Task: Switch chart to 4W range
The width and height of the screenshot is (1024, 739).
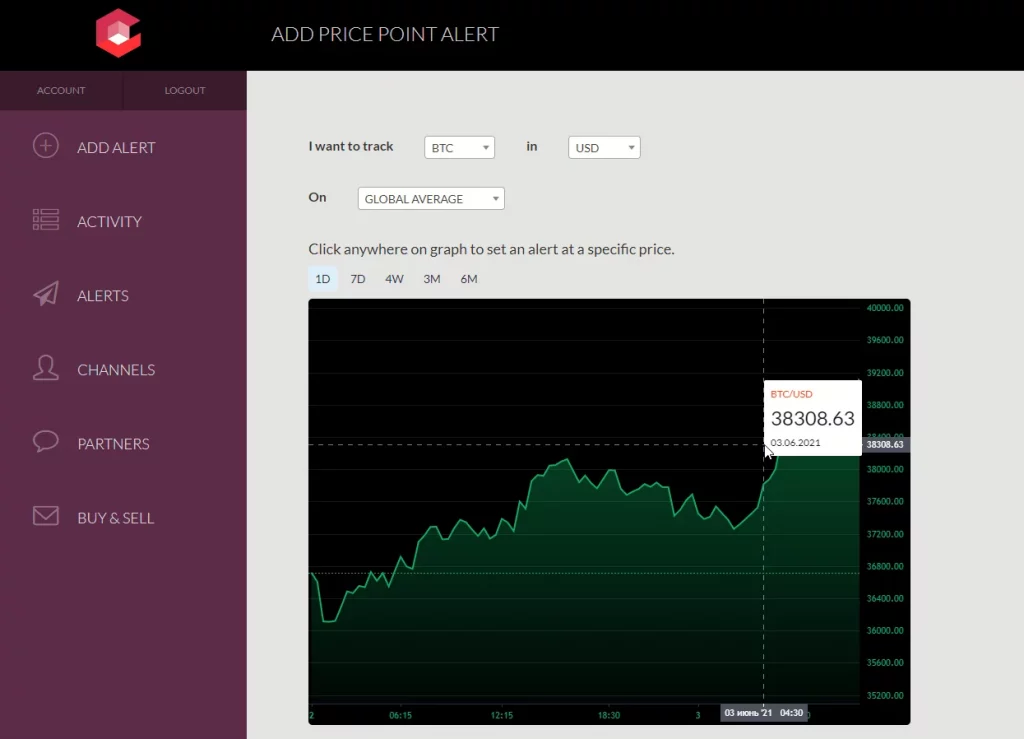Action: [394, 279]
